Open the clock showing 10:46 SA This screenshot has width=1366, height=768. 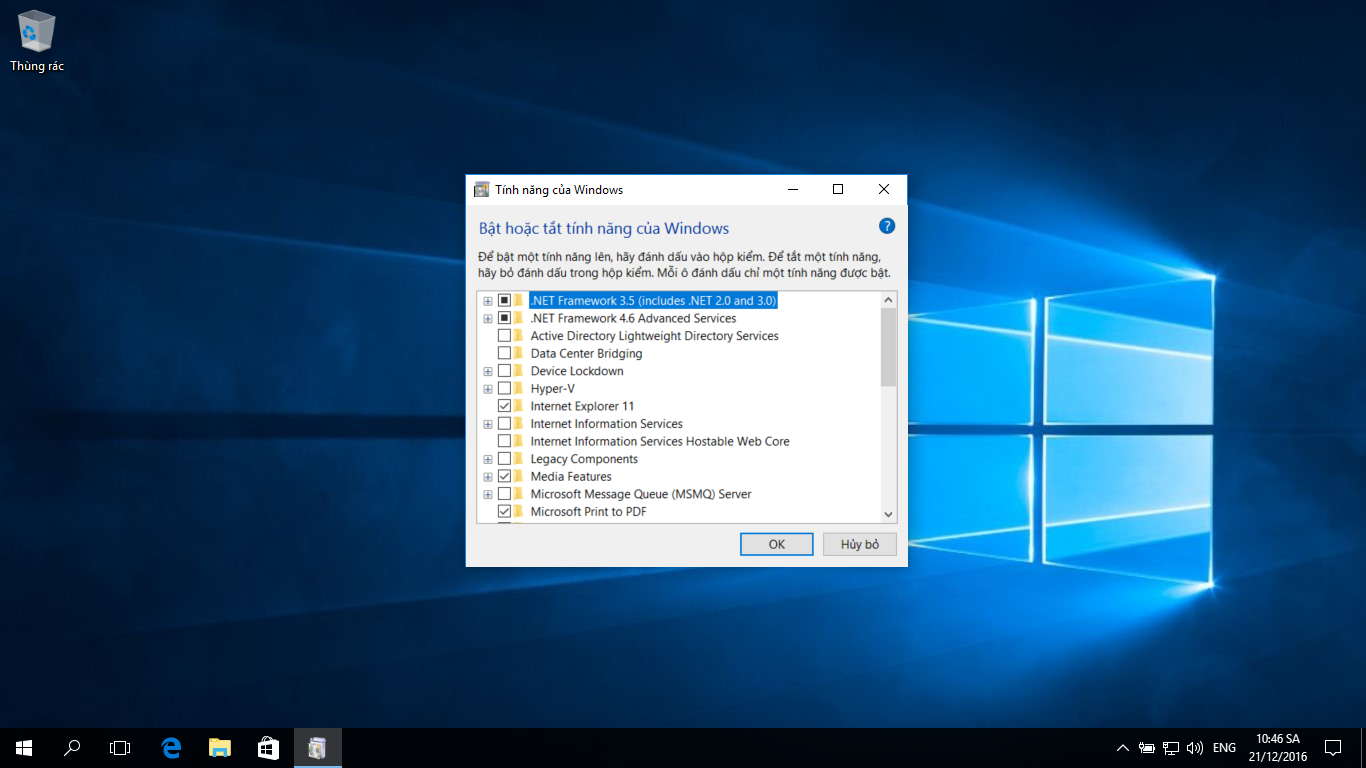pyautogui.click(x=1277, y=747)
